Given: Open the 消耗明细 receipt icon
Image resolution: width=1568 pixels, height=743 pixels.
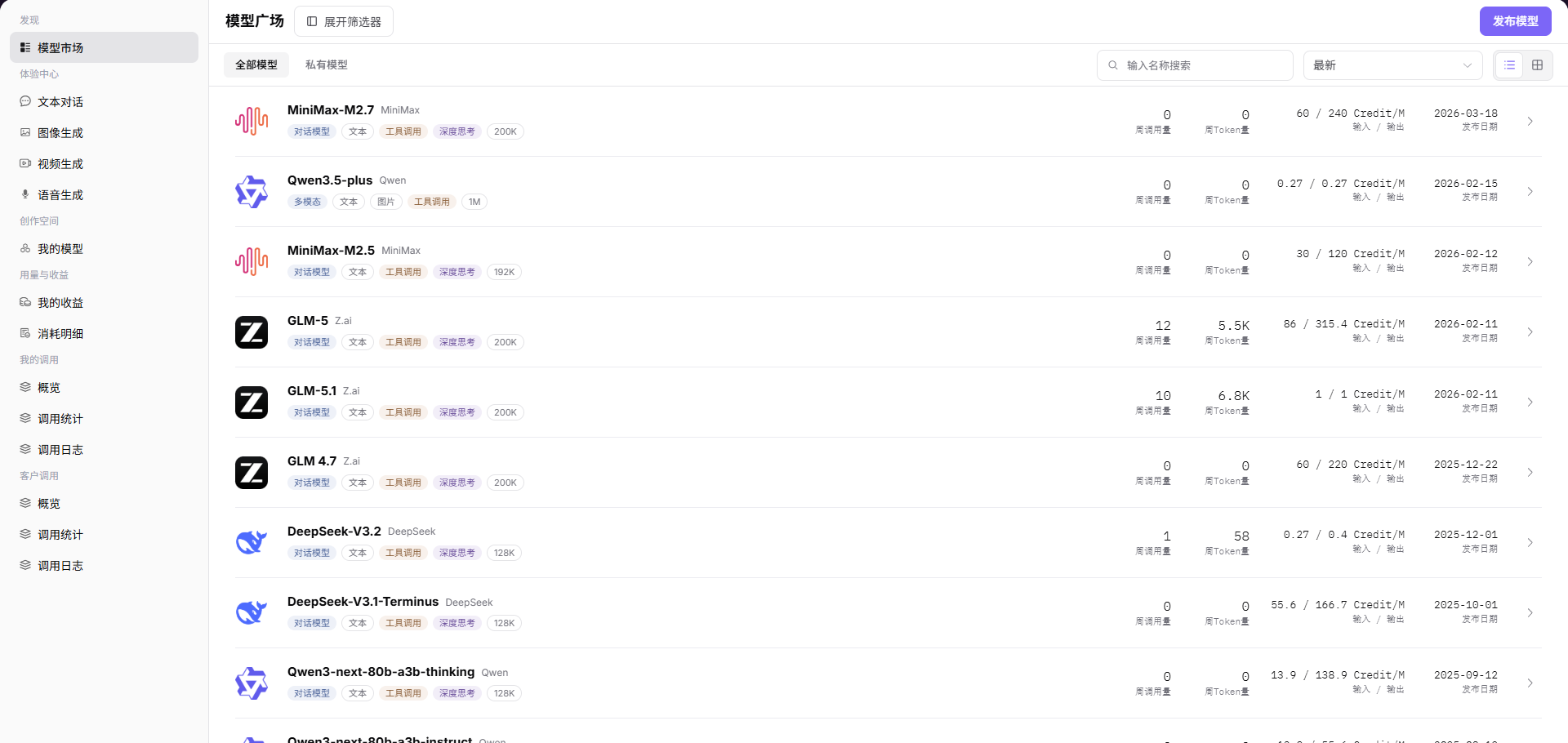Looking at the screenshot, I should [25, 333].
